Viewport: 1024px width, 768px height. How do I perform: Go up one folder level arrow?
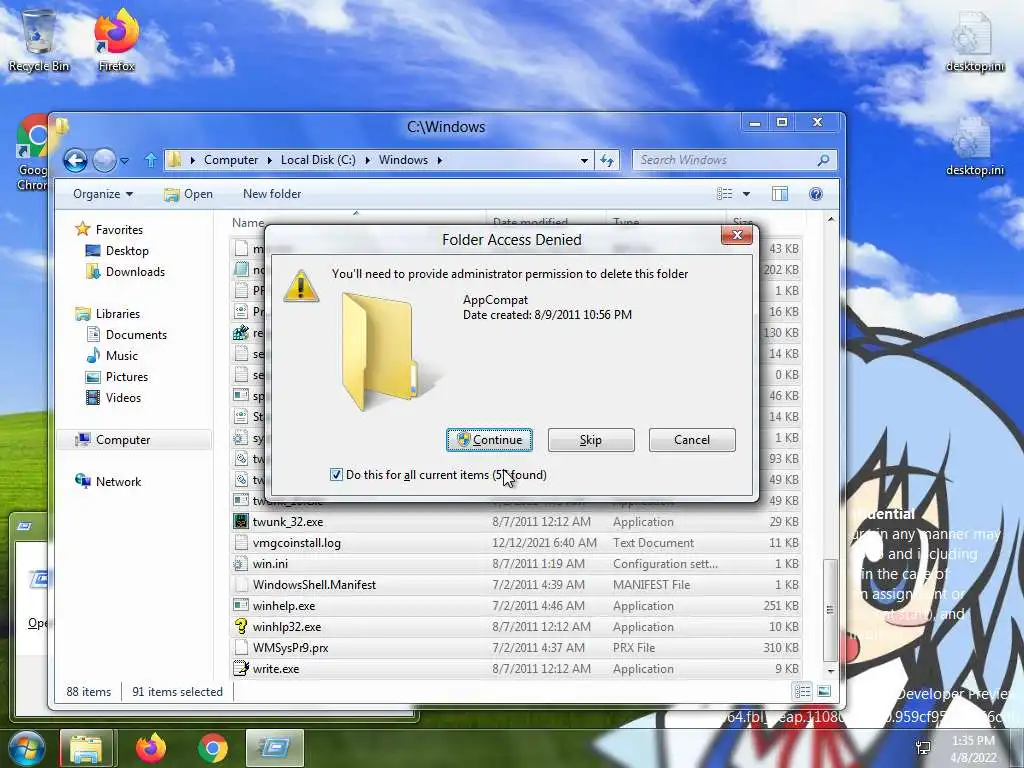tap(151, 160)
